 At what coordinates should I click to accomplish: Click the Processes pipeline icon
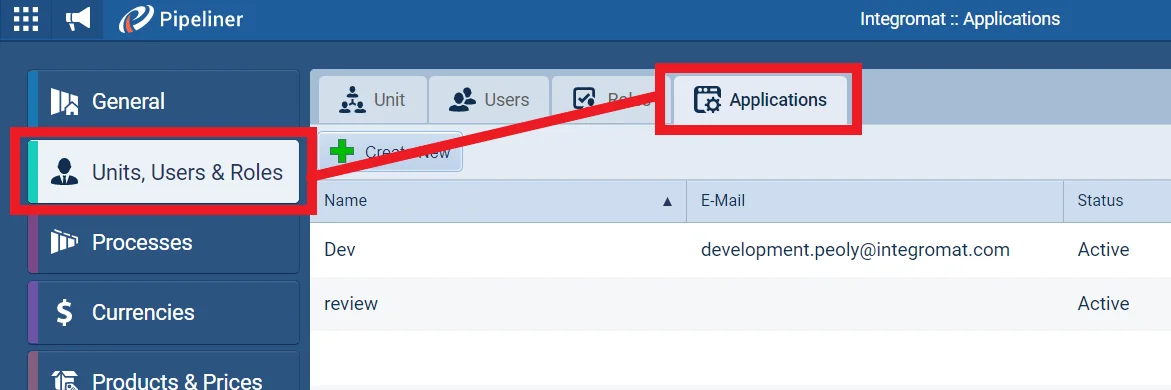(x=64, y=241)
